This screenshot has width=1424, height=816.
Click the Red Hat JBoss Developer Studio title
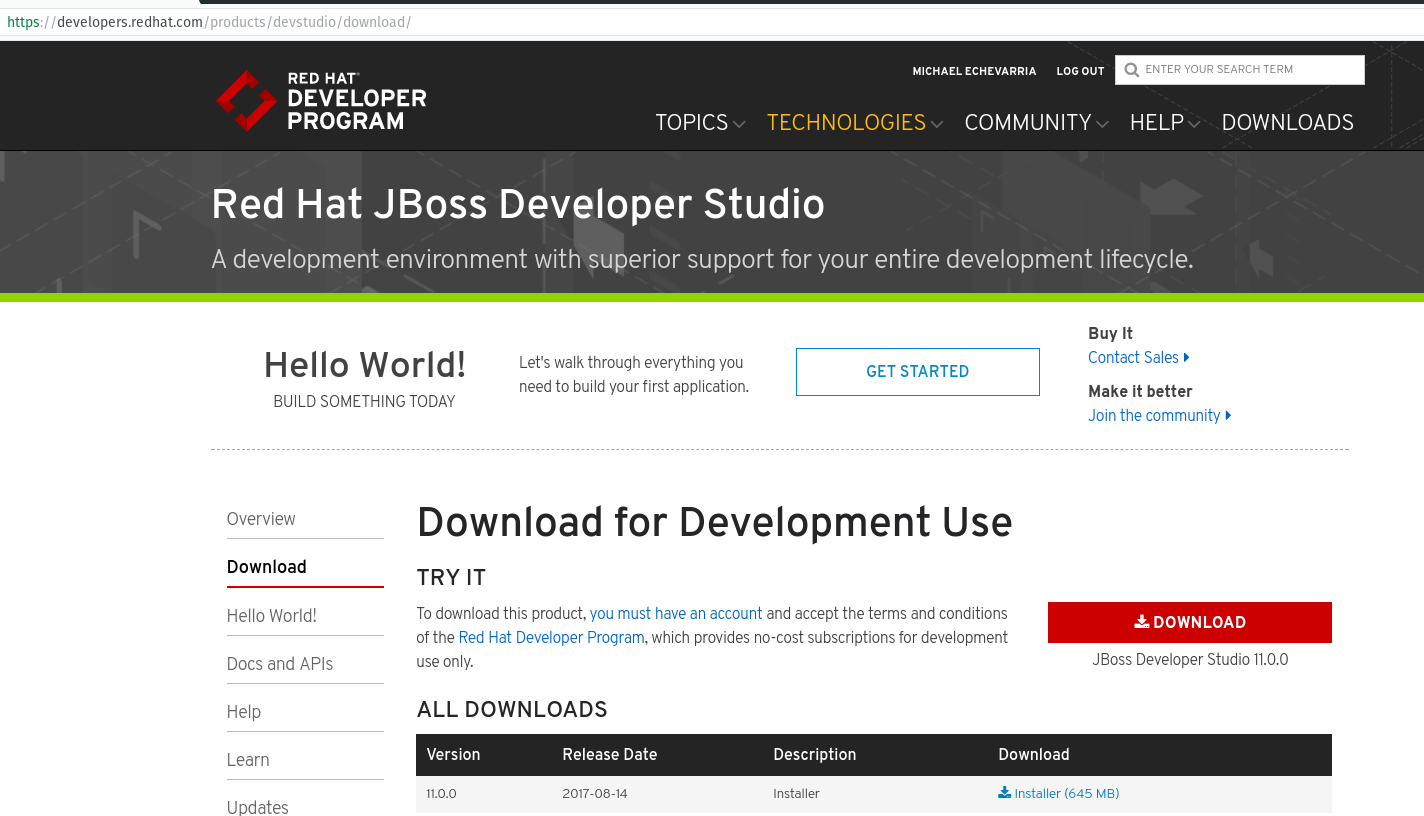[x=518, y=204]
